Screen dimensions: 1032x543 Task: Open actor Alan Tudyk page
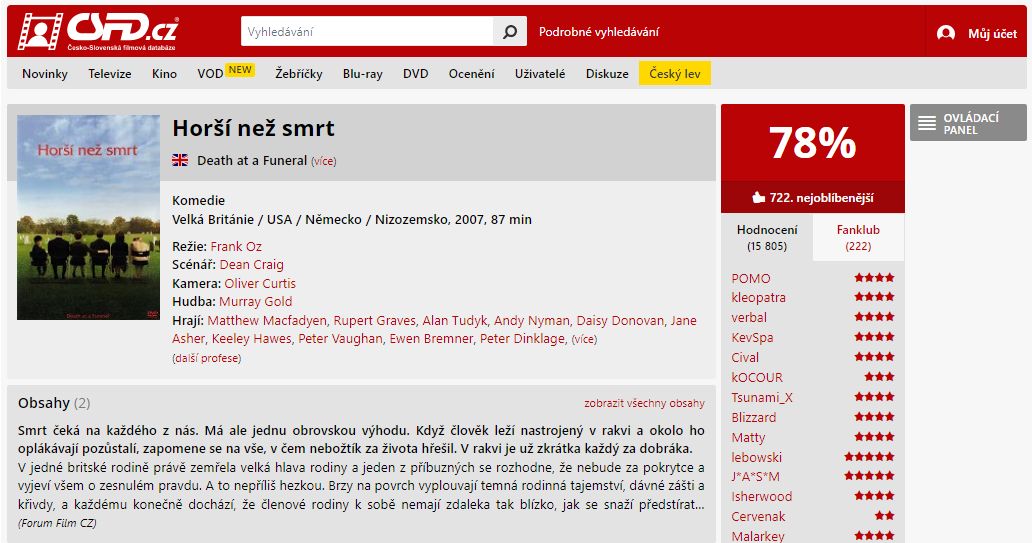[455, 321]
